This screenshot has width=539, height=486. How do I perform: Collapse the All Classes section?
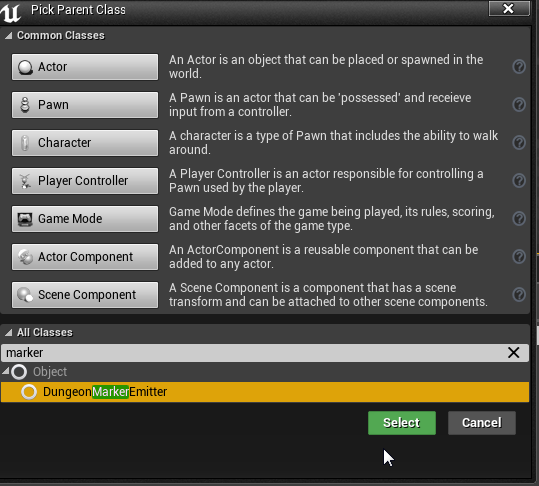(x=9, y=332)
